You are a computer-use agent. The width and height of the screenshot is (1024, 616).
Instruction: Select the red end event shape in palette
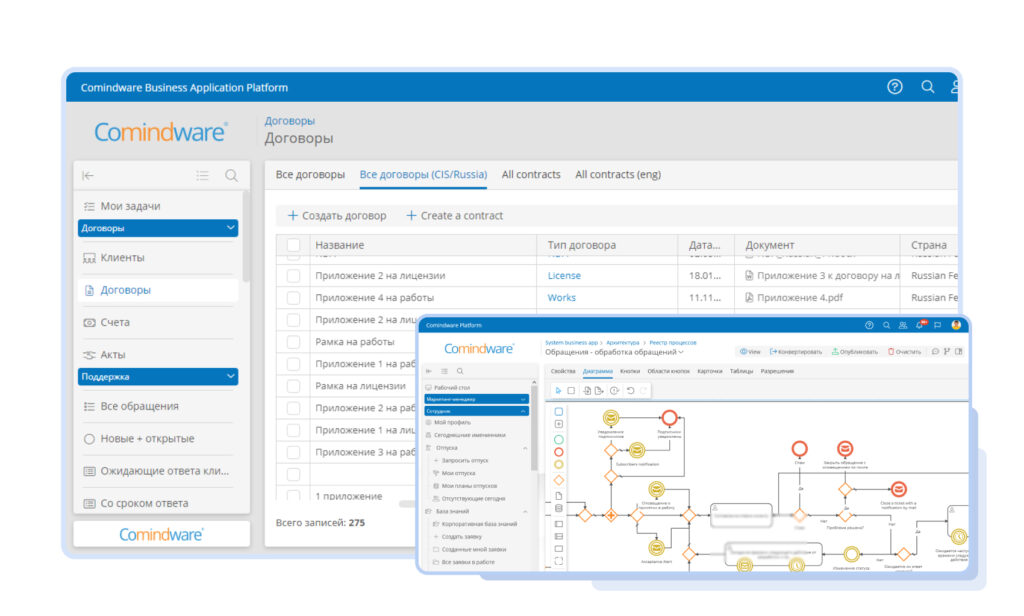pos(558,452)
